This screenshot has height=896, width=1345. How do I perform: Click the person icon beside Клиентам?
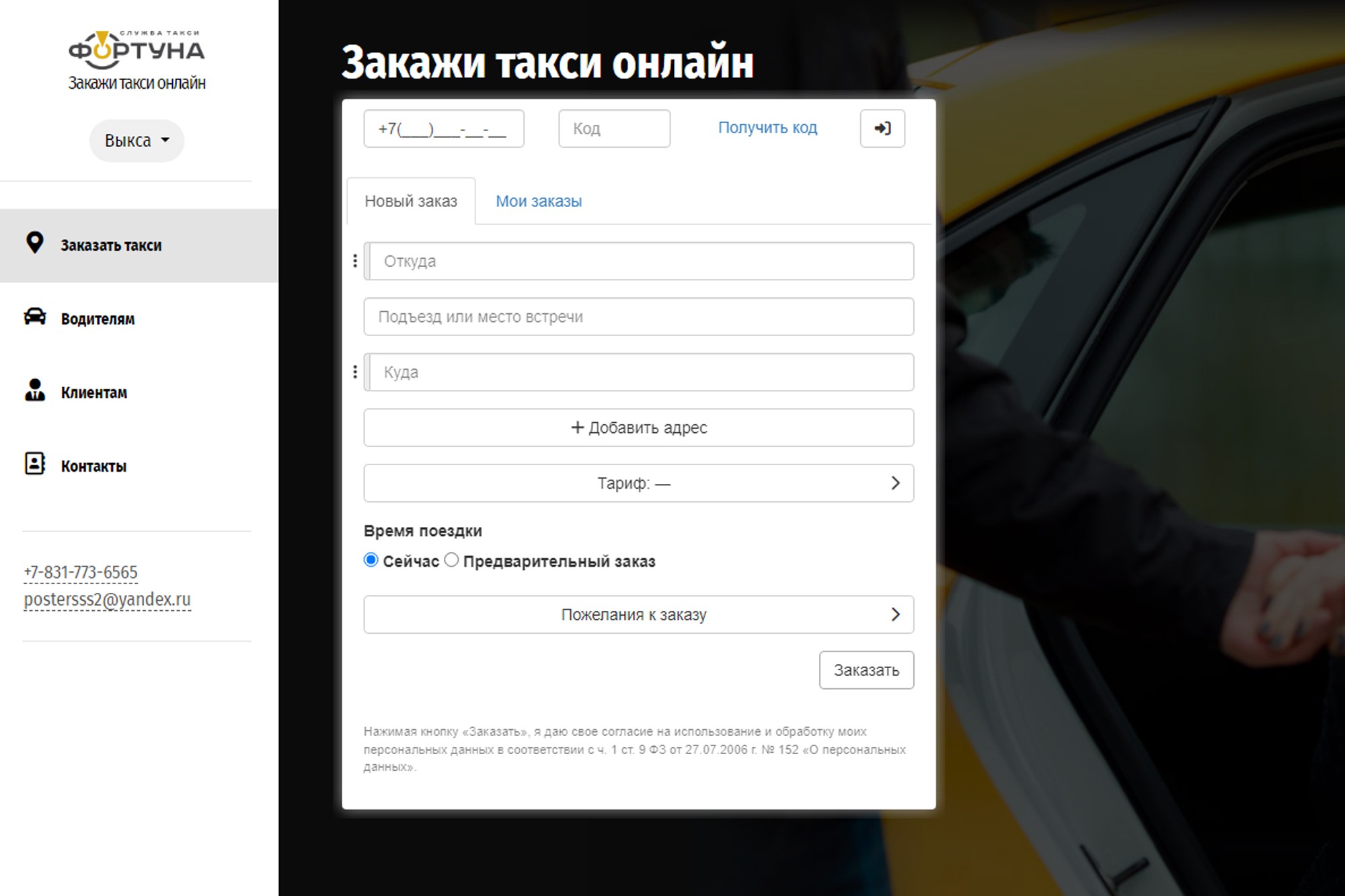point(35,390)
